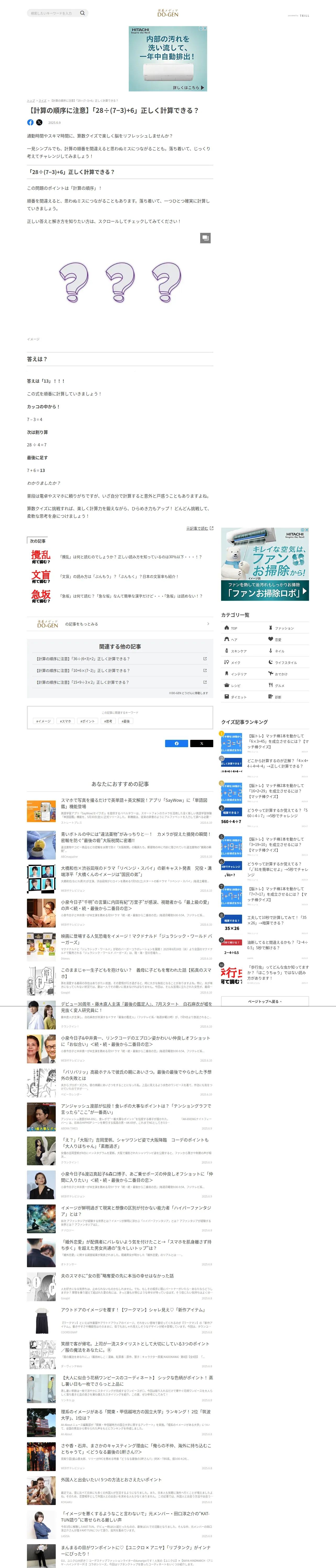Open external link icon for 36÷(6+3)+2 article

(x=205, y=659)
